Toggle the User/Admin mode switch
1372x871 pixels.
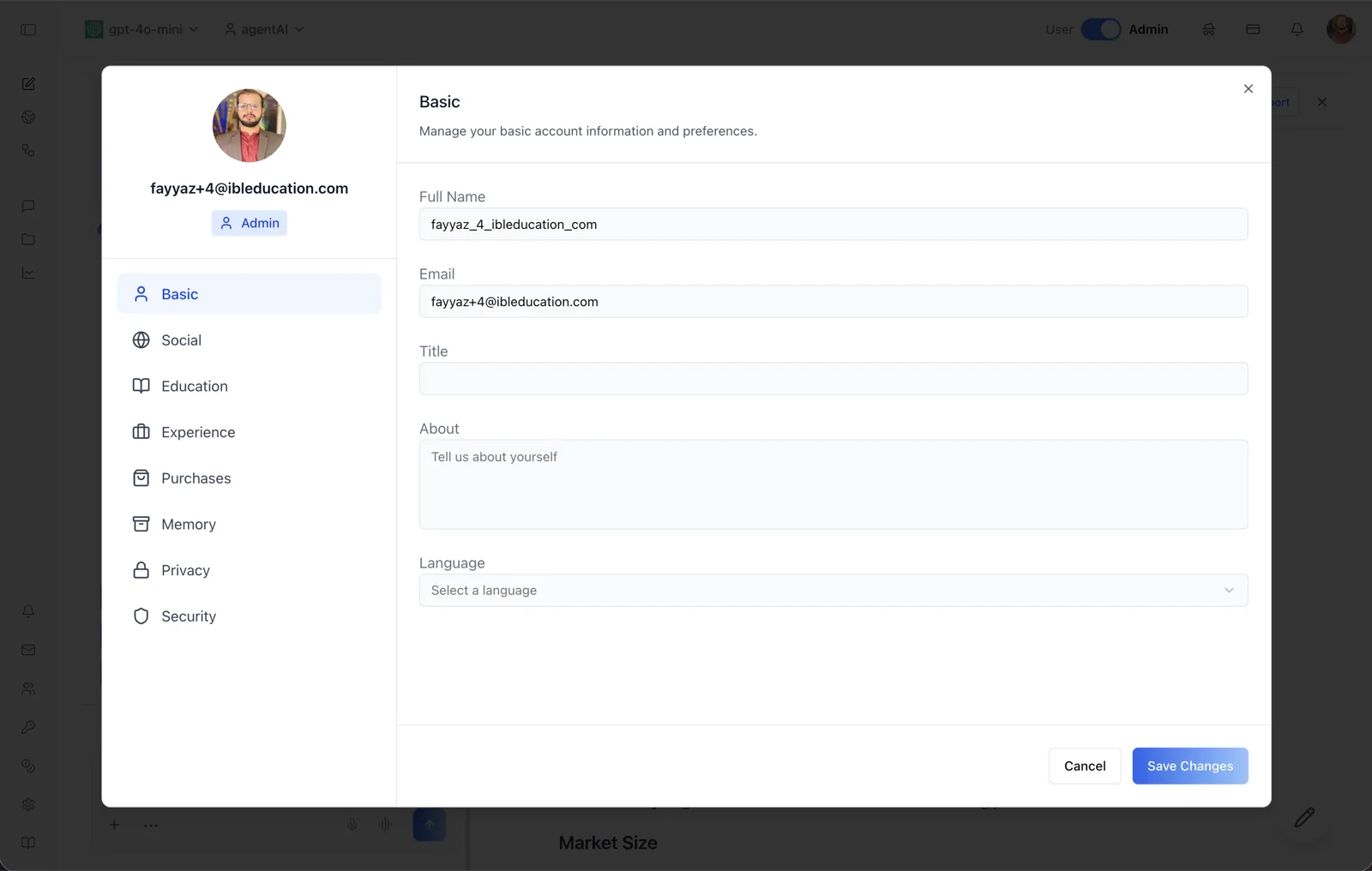click(x=1100, y=29)
